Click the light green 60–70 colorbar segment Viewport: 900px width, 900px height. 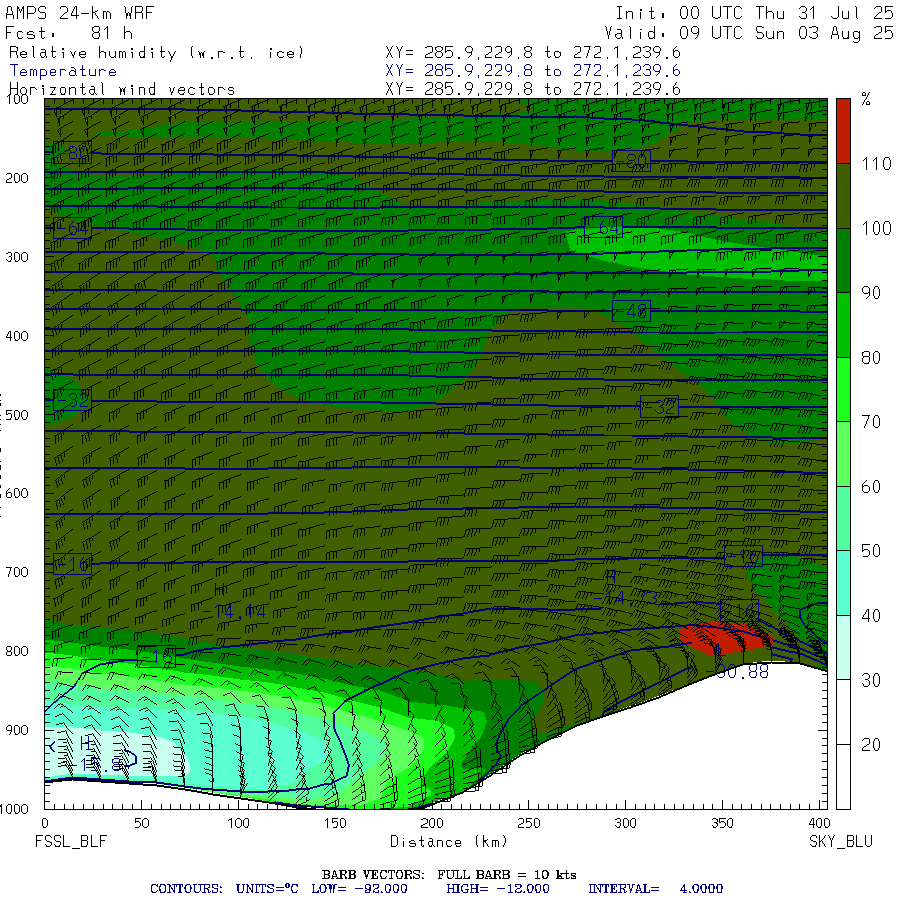[x=843, y=454]
